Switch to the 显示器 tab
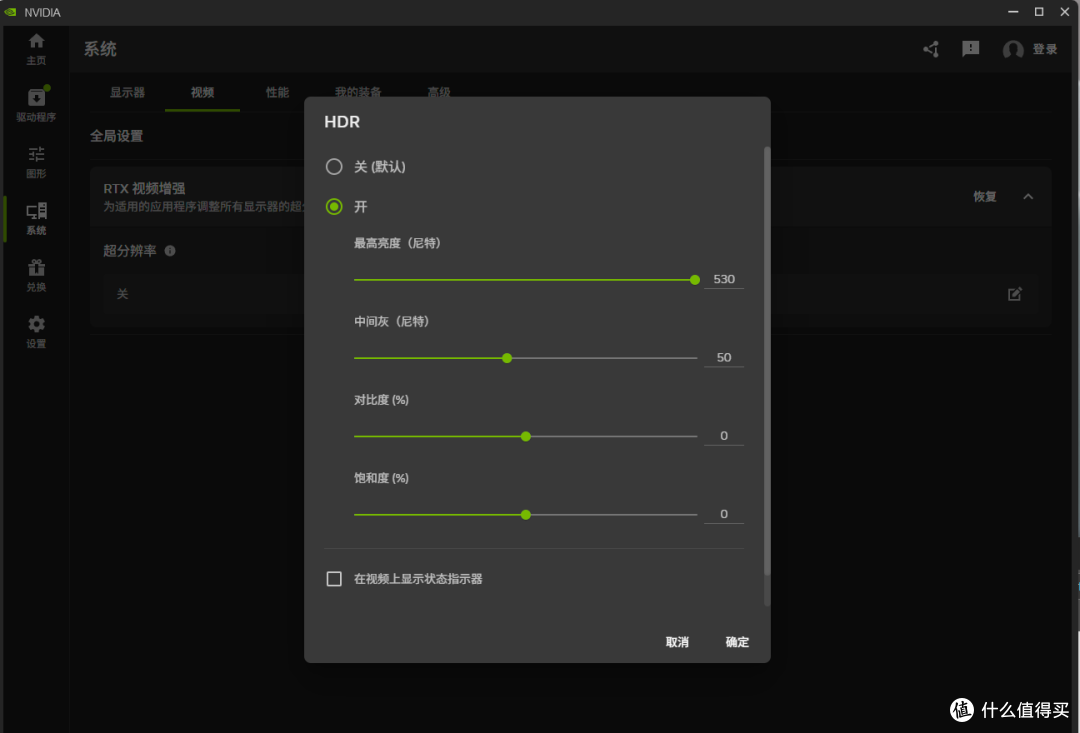This screenshot has width=1080, height=733. coord(127,92)
